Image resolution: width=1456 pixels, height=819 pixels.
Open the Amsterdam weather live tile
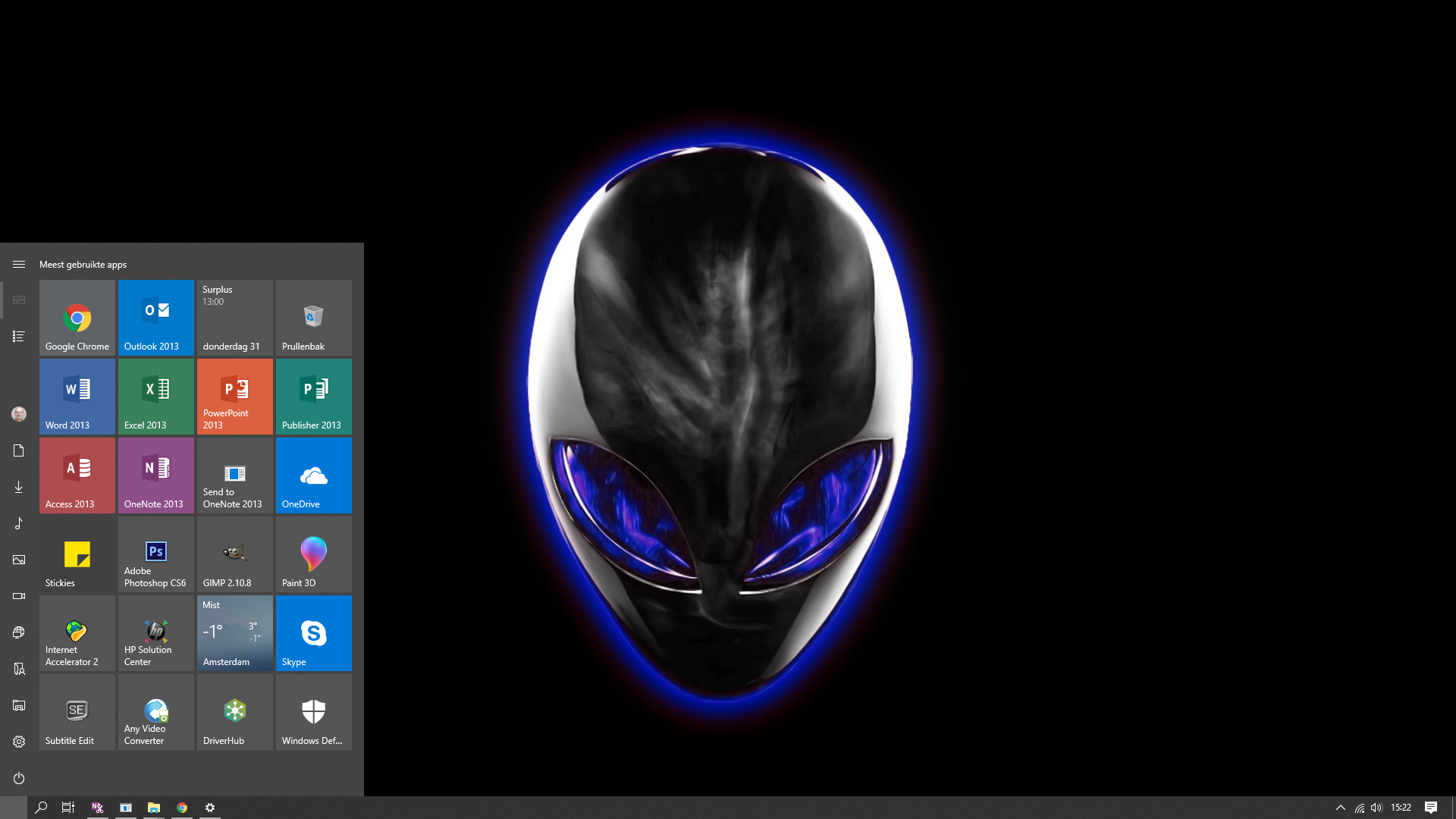pyautogui.click(x=235, y=633)
